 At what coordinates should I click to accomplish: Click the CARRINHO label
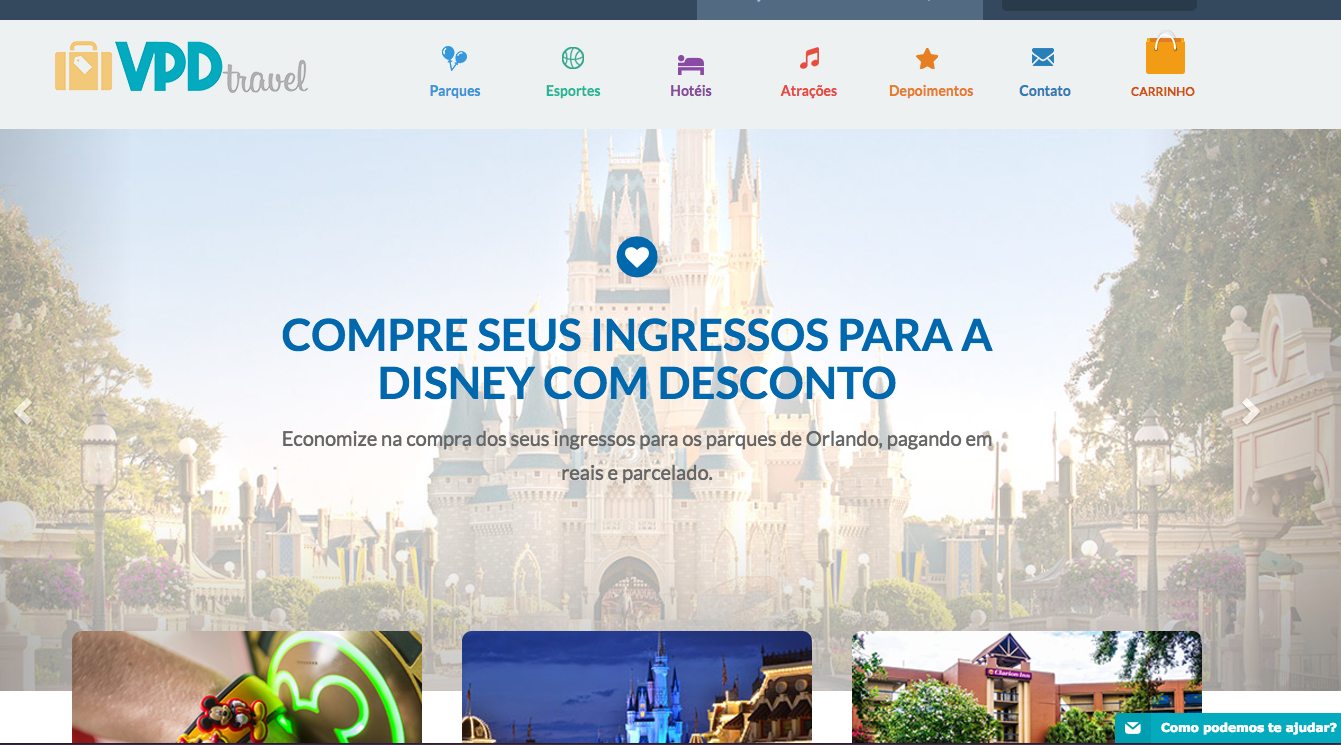coord(1163,92)
